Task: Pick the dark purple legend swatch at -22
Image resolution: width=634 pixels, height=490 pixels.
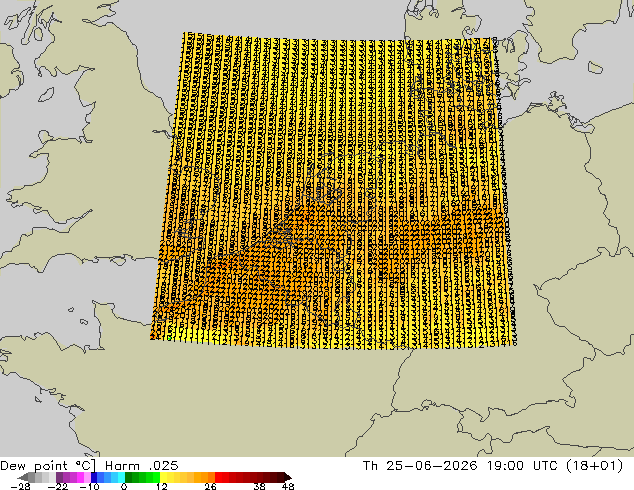Action: tap(59, 477)
